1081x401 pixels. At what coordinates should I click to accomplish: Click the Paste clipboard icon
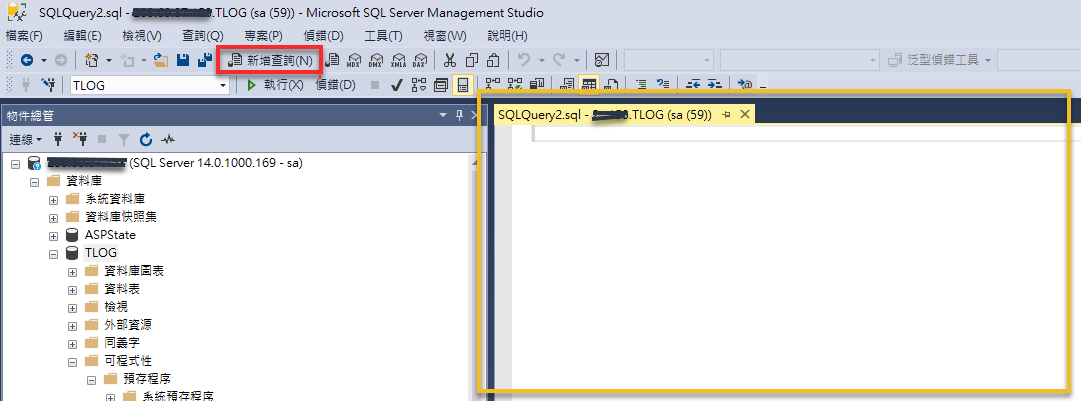[493, 61]
